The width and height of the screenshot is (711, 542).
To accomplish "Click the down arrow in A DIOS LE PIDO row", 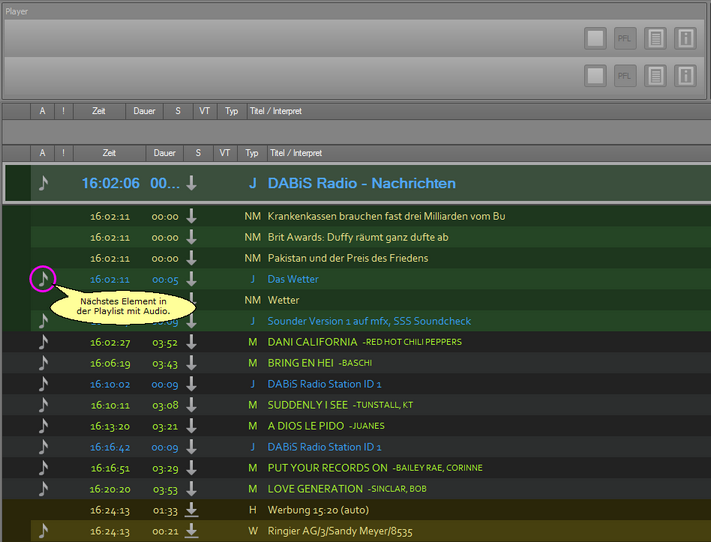I will (191, 426).
